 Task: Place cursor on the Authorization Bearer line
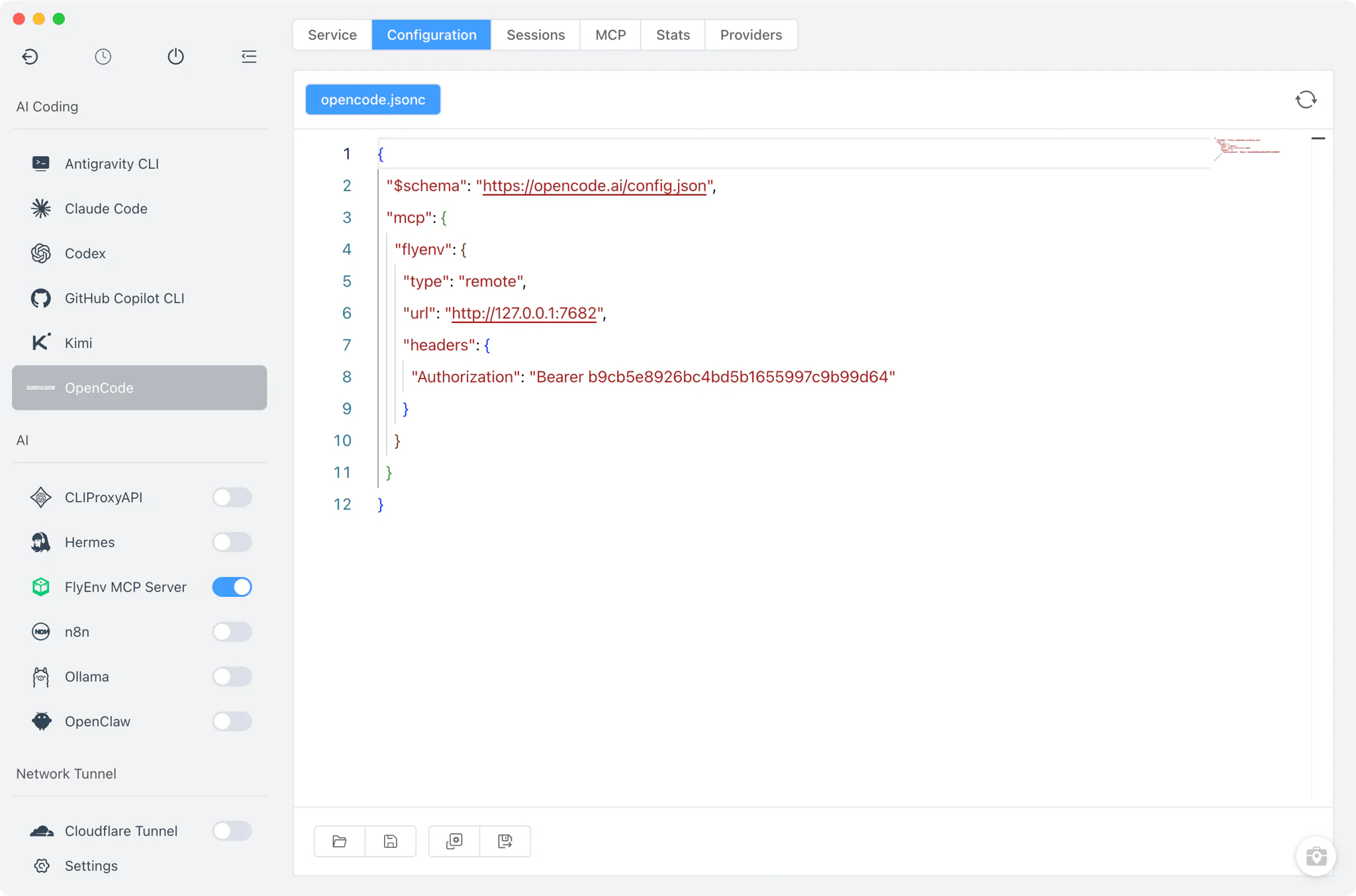coord(653,377)
